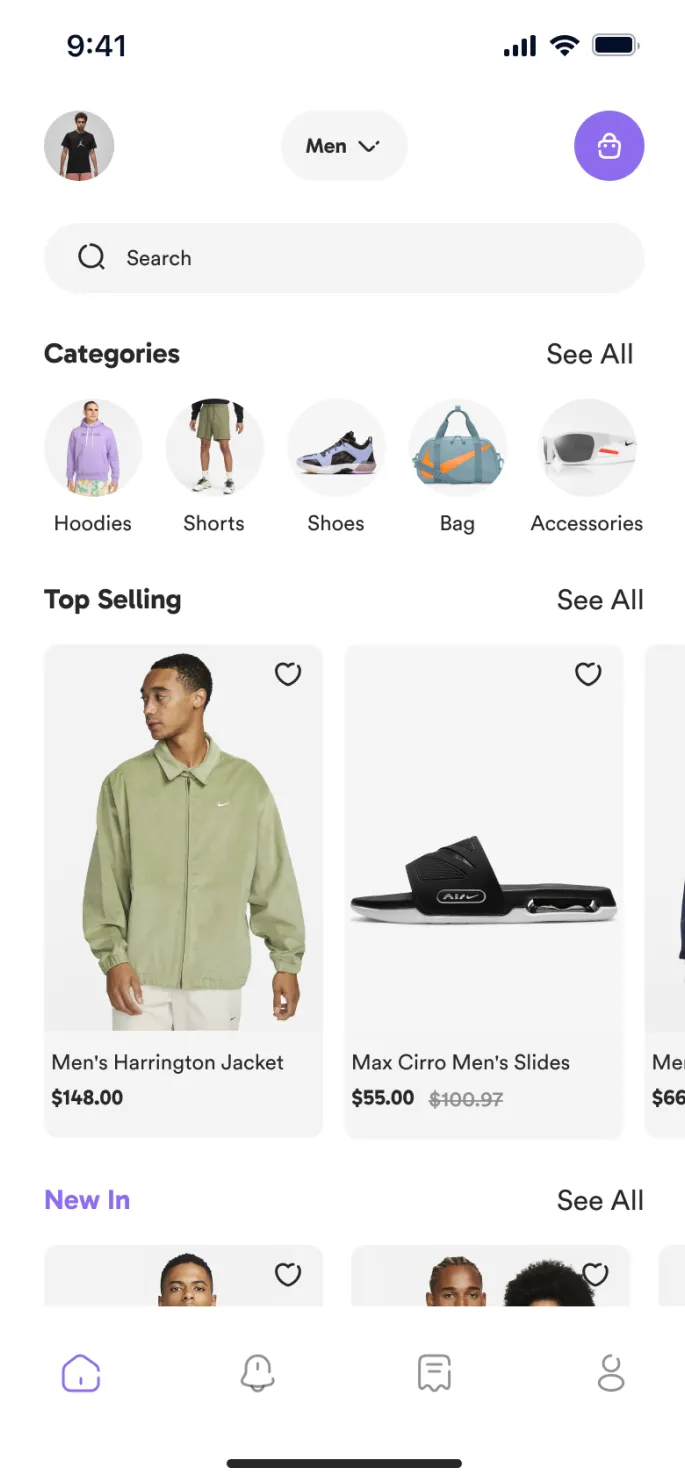Open the user avatar photo
The height and width of the screenshot is (1482, 685).
[x=79, y=146]
